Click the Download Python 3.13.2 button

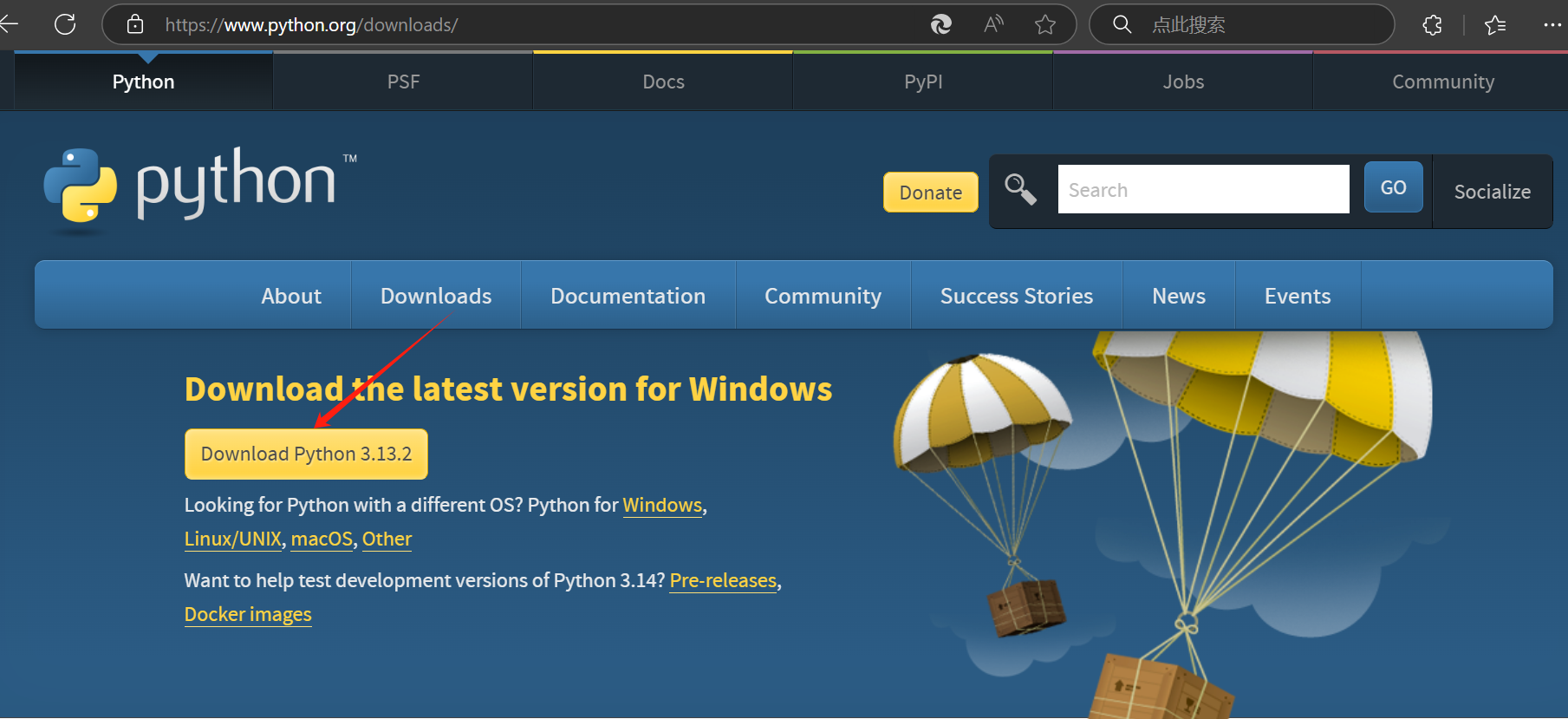(306, 454)
